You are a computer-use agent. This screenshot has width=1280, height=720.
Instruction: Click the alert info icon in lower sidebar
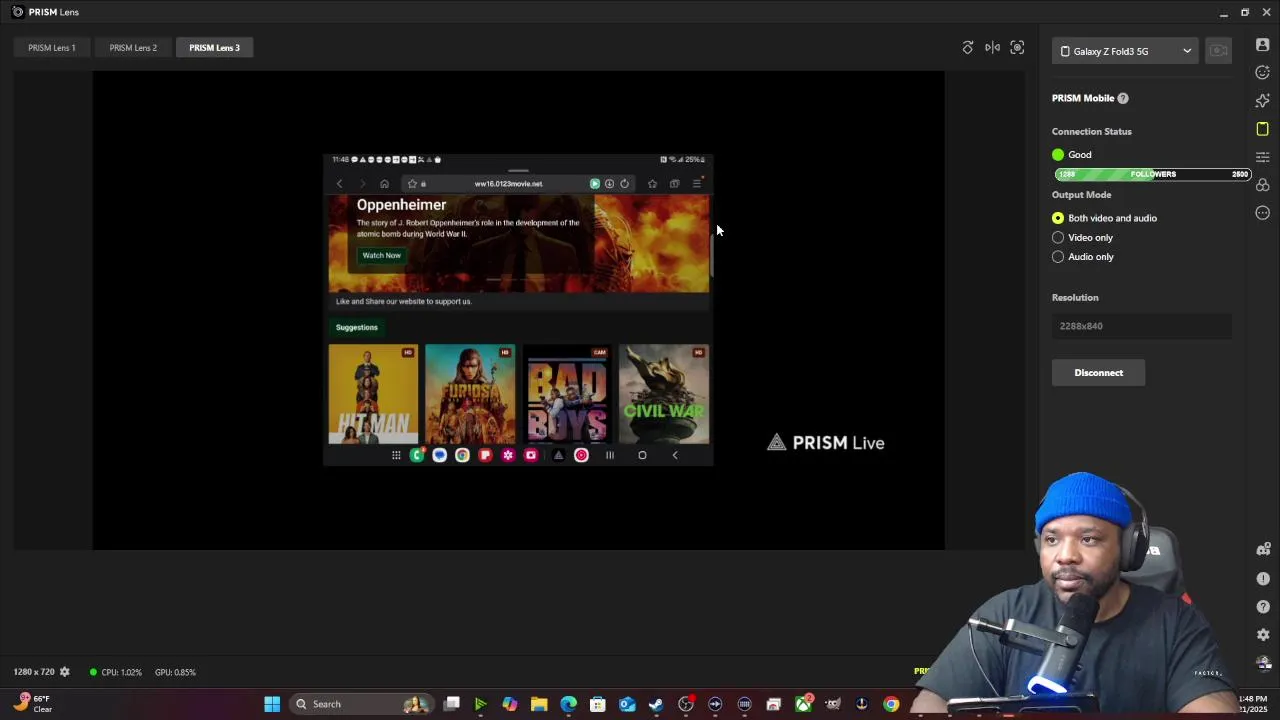tap(1263, 579)
